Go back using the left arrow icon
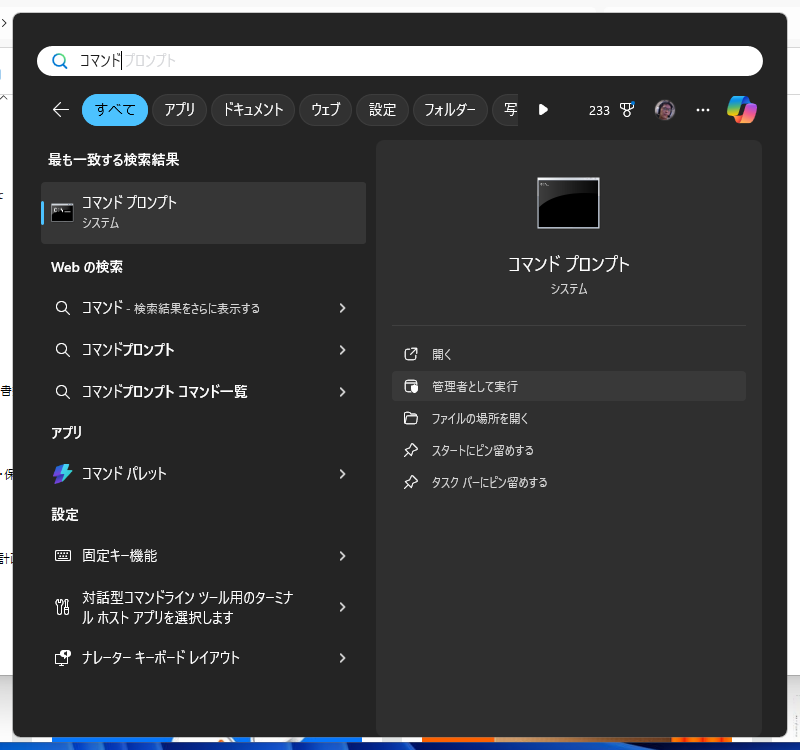Viewport: 800px width, 750px height. pyautogui.click(x=61, y=110)
